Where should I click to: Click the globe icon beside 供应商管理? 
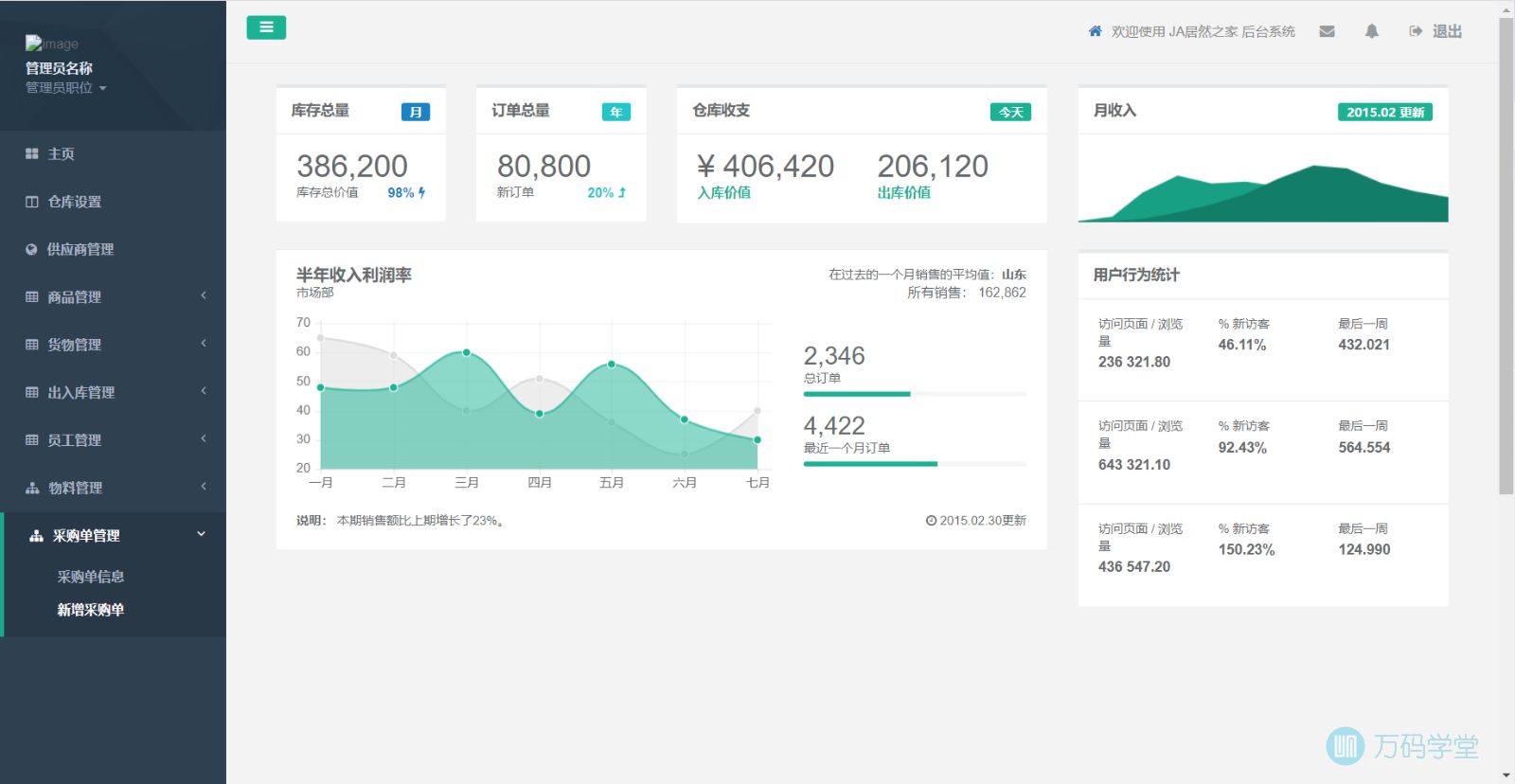(31, 249)
